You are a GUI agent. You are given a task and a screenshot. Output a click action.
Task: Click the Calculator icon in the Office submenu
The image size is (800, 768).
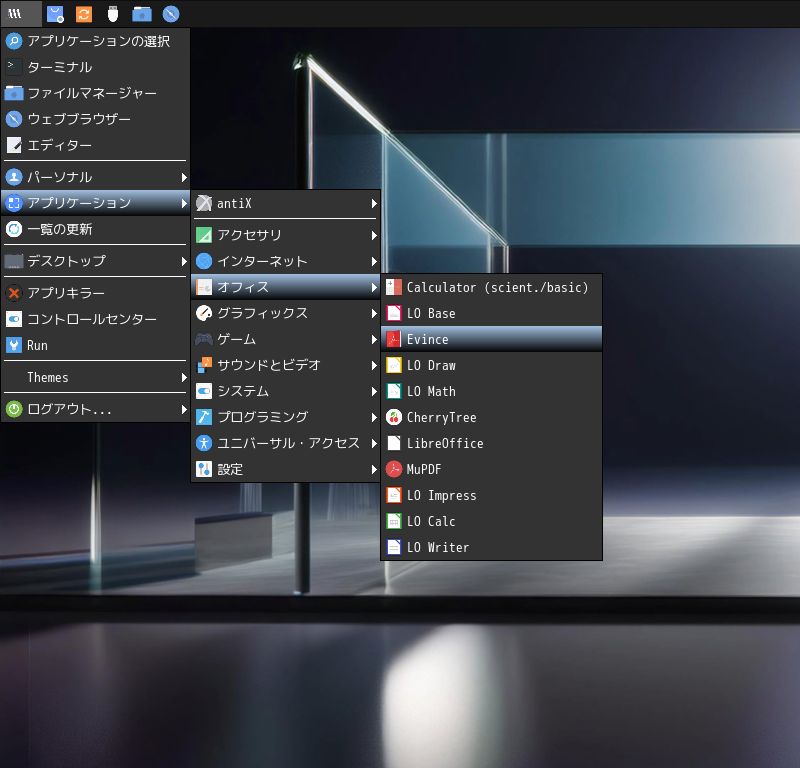[x=394, y=287]
